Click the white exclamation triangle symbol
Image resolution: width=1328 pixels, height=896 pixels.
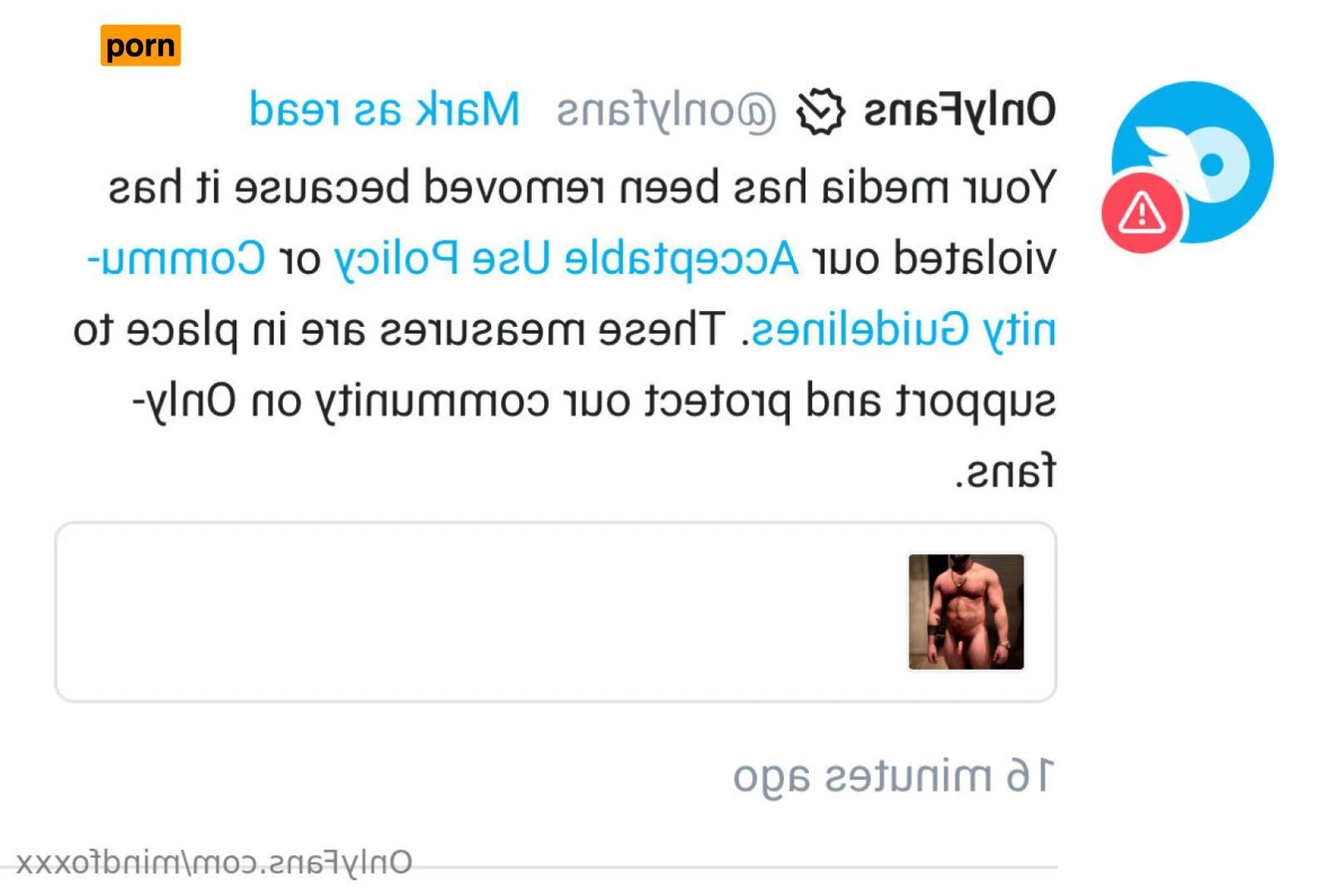pos(1142,210)
